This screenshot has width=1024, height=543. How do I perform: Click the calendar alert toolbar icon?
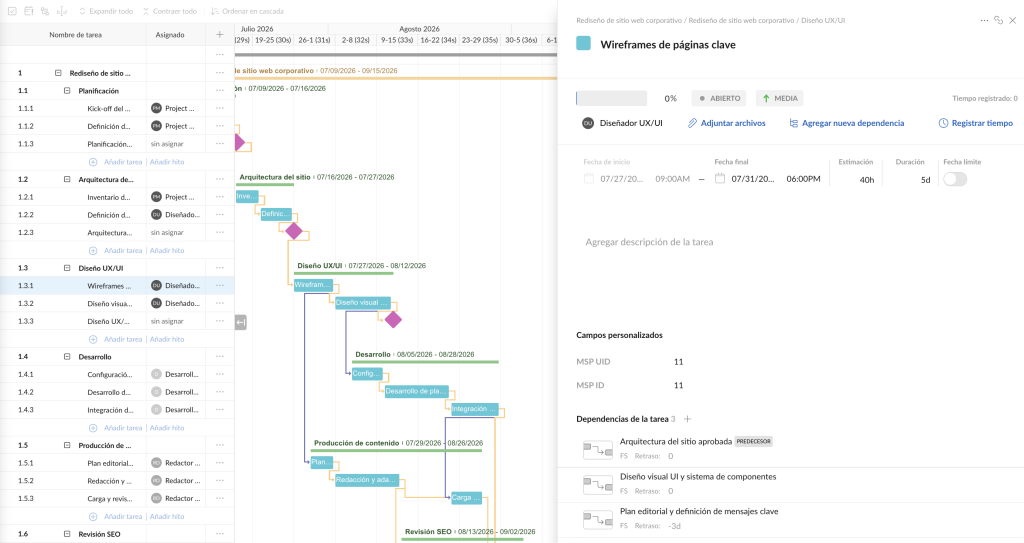pyautogui.click(x=28, y=11)
